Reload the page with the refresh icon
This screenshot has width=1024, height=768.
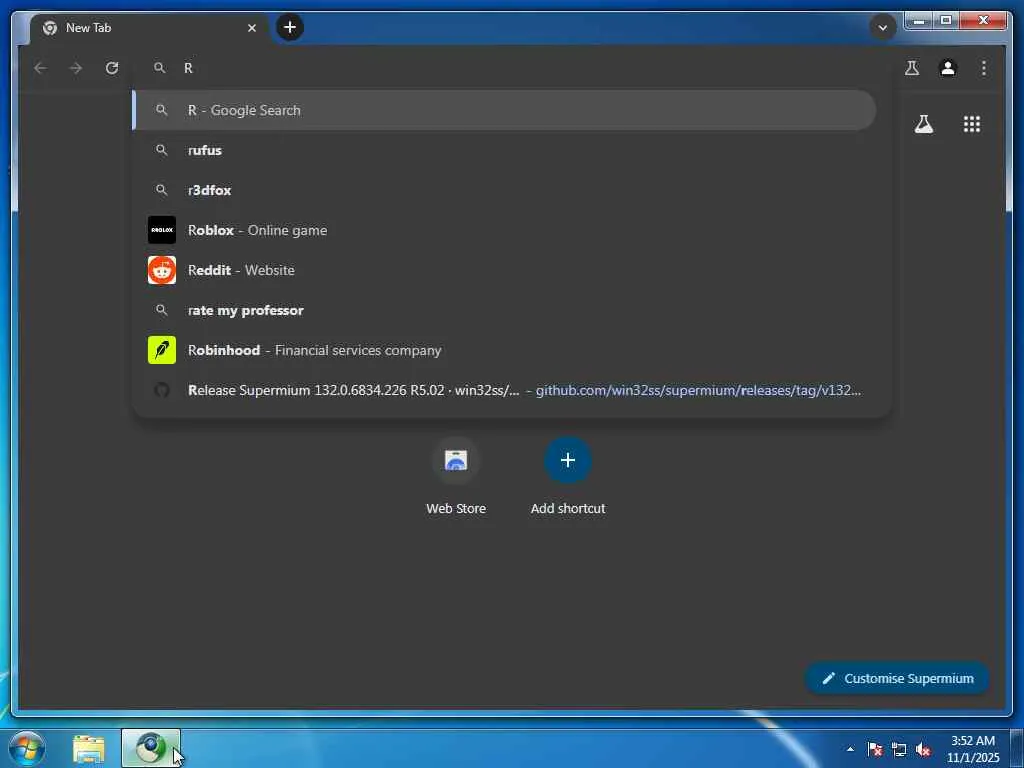[112, 68]
